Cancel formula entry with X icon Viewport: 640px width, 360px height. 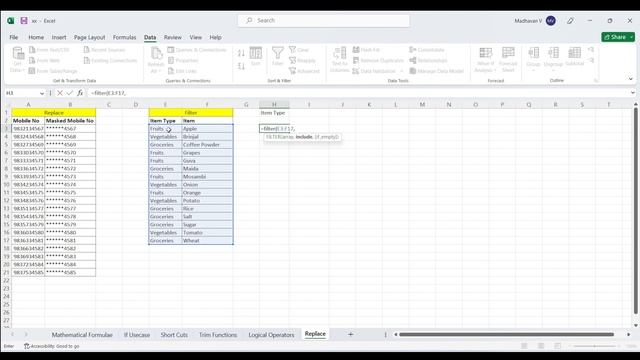[x=60, y=93]
